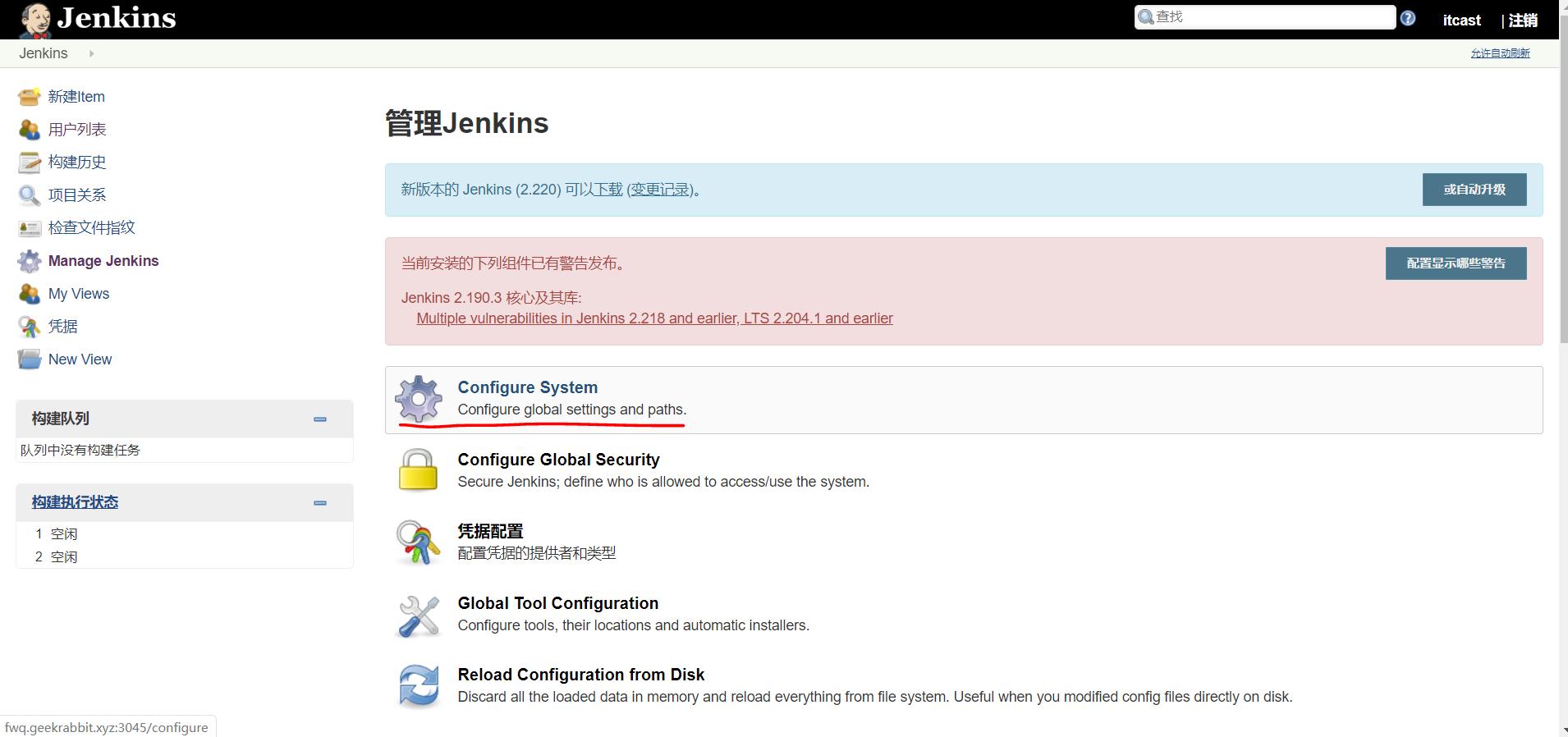Click the Configure System gear icon

point(419,399)
